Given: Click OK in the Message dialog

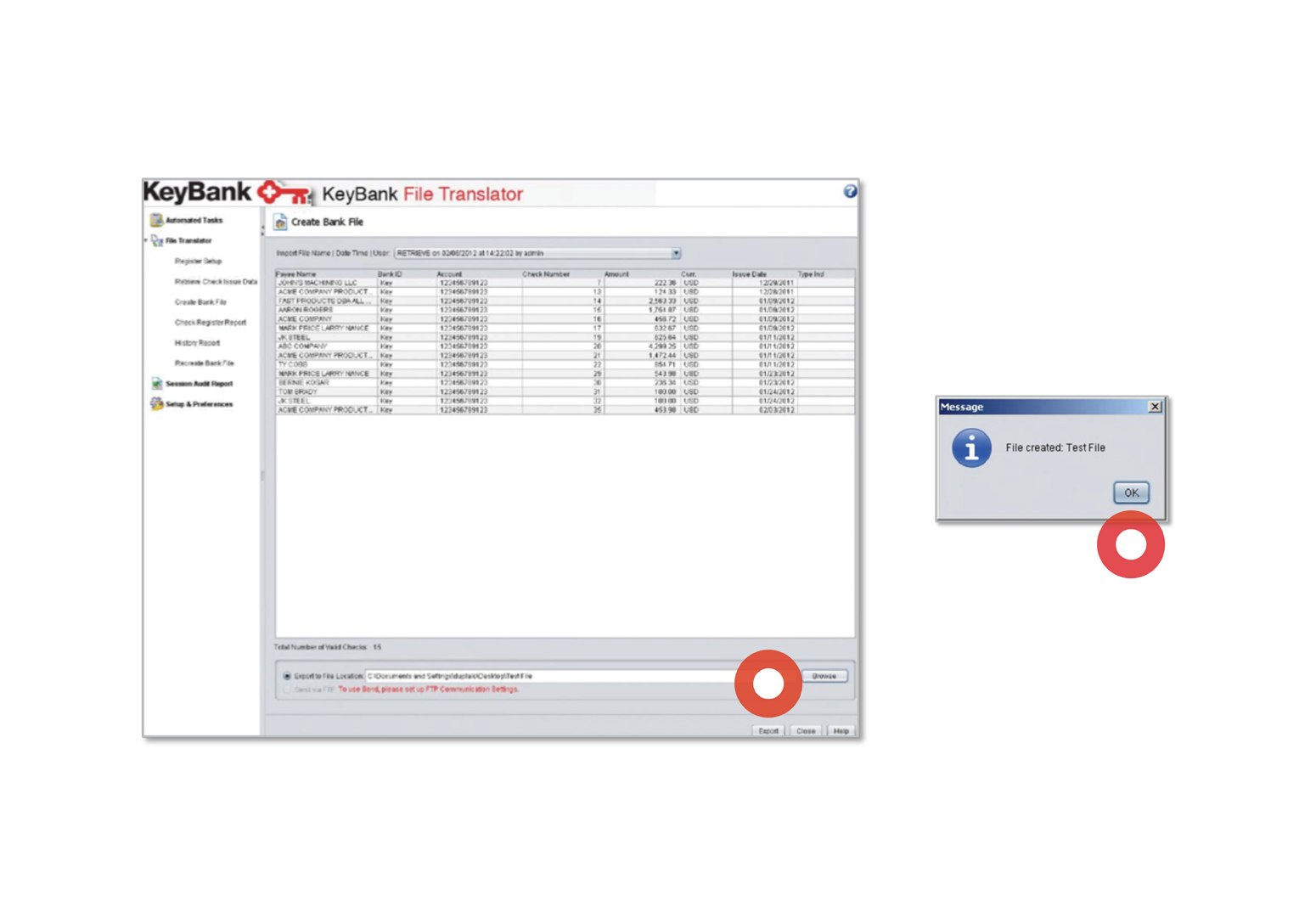Looking at the screenshot, I should [1131, 492].
